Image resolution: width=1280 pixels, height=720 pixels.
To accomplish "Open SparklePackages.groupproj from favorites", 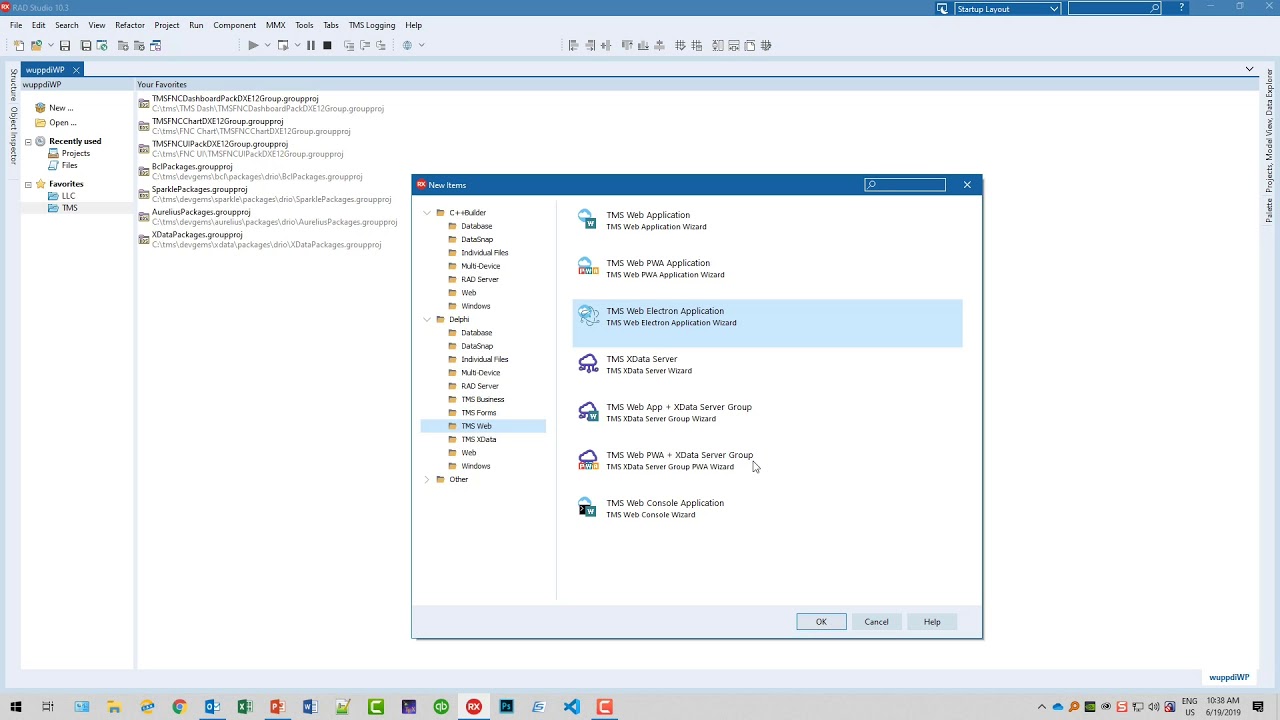I will (x=200, y=190).
